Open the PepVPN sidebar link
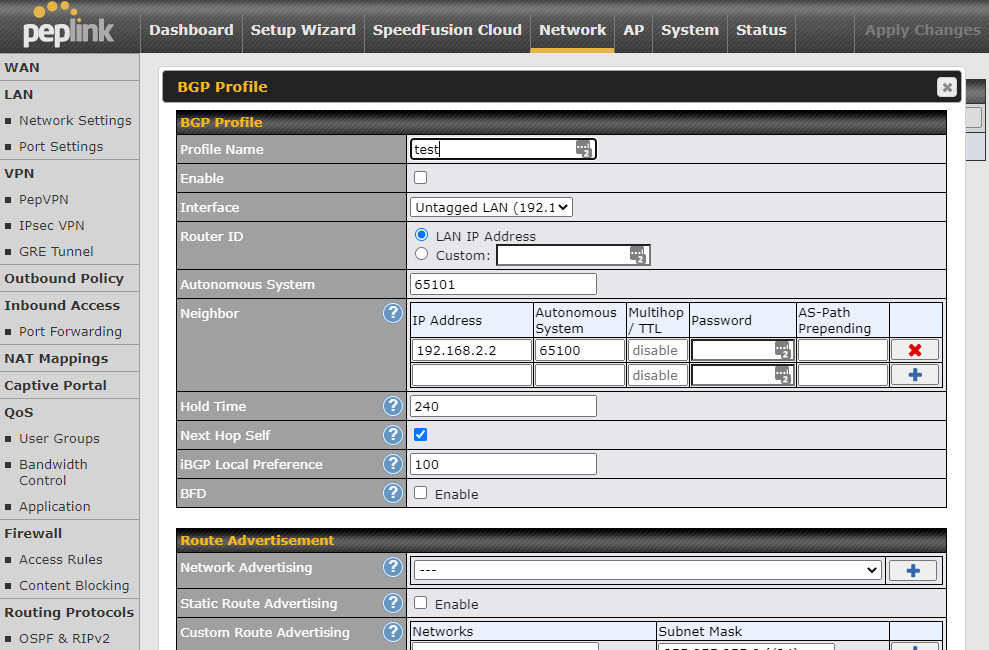Screen dimensions: 989x650 click(x=44, y=200)
